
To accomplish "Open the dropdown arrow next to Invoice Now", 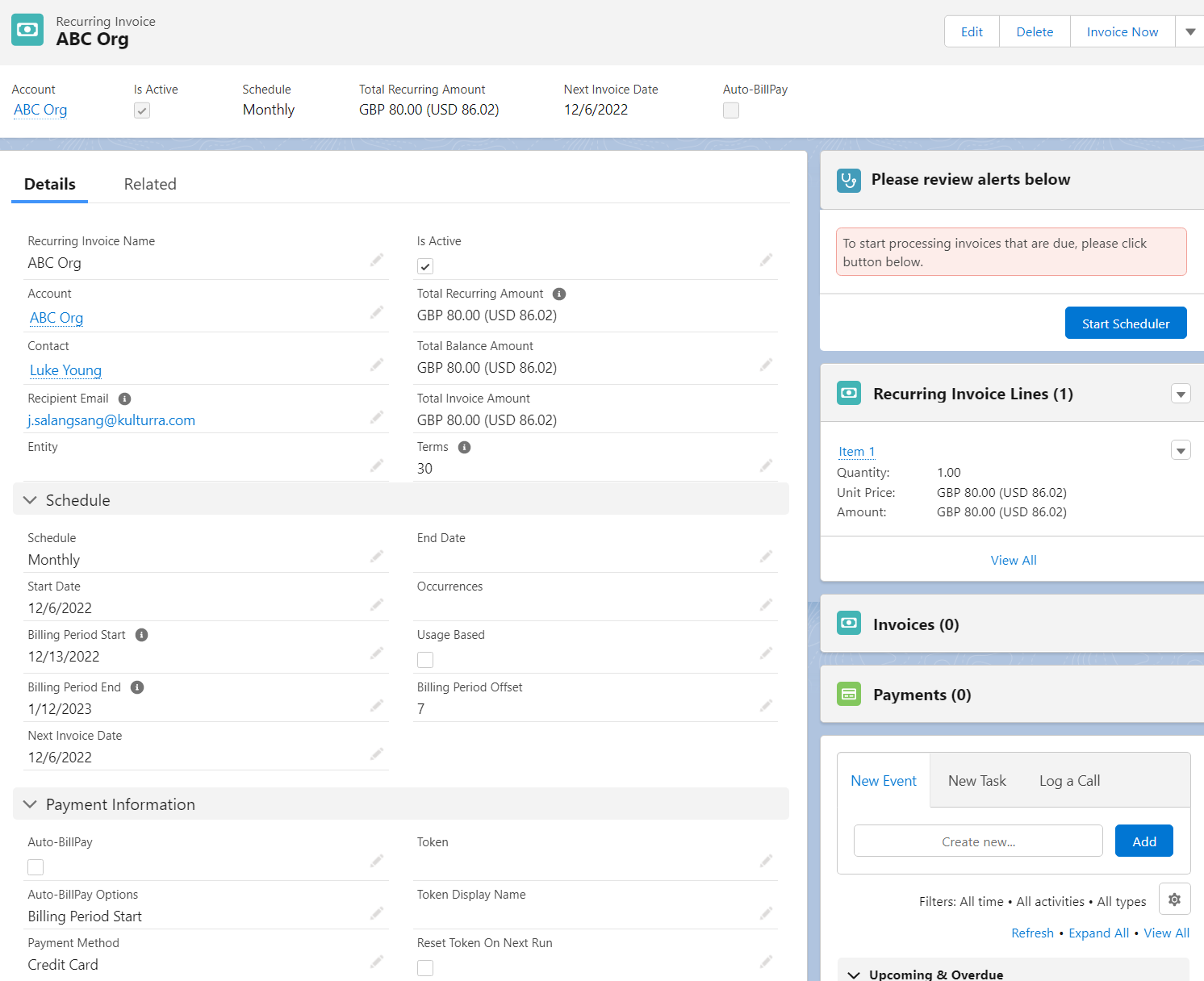I will click(x=1189, y=32).
